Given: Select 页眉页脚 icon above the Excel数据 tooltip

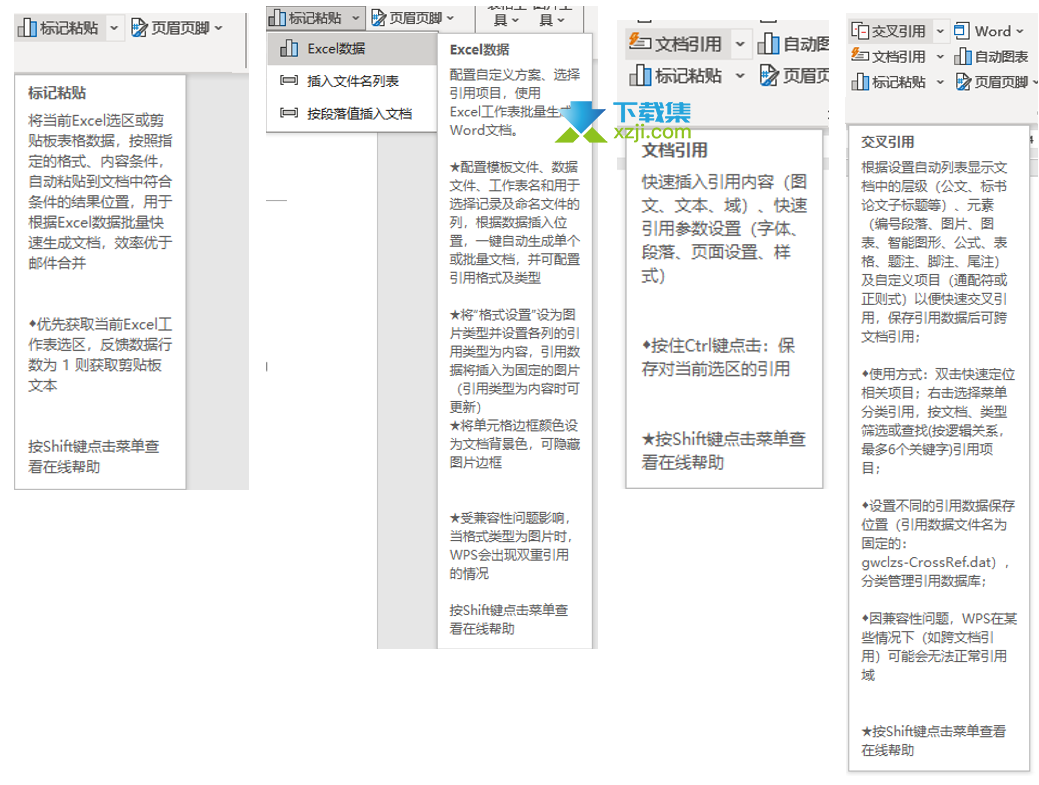Looking at the screenshot, I should [378, 18].
